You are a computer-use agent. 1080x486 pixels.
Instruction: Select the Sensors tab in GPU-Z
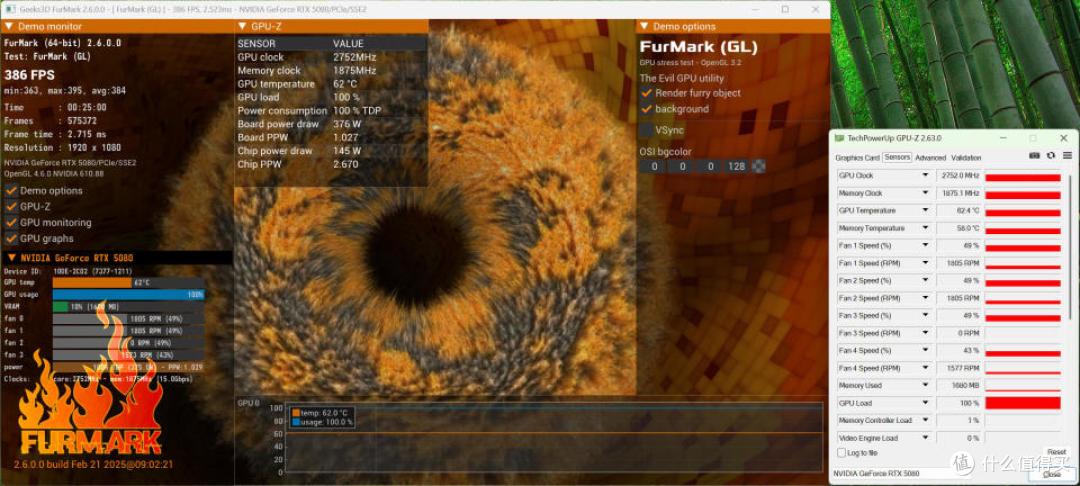(897, 157)
